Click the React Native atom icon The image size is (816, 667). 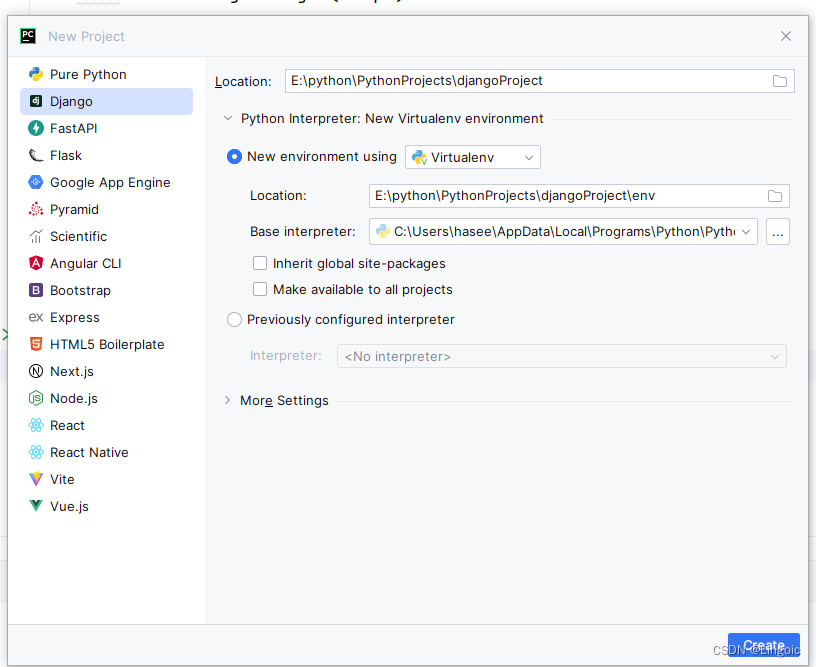[x=36, y=453]
